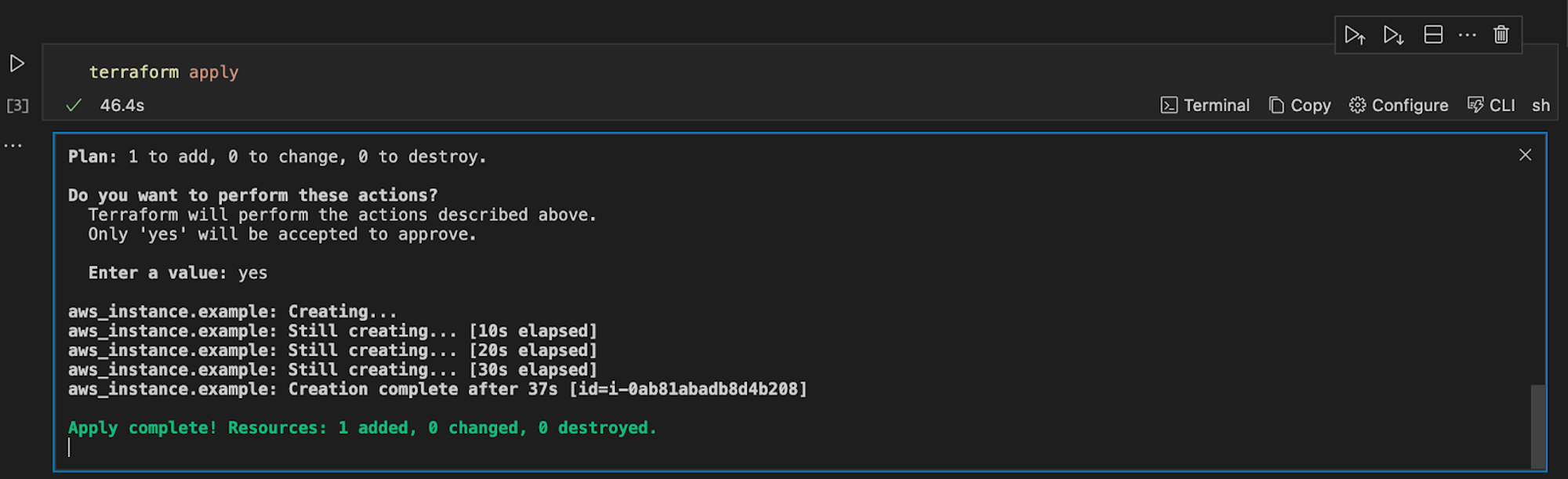Open more cell actions ellipsis in toolbar

tap(1468, 35)
